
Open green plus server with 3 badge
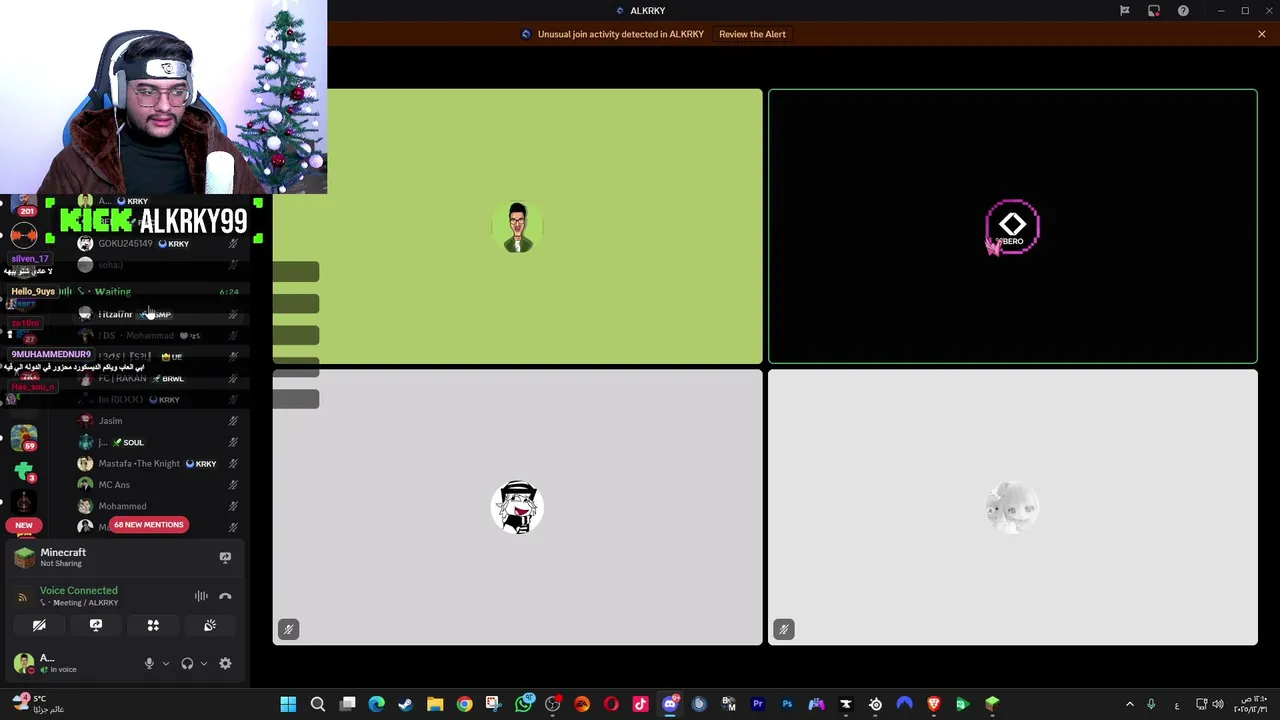click(24, 470)
